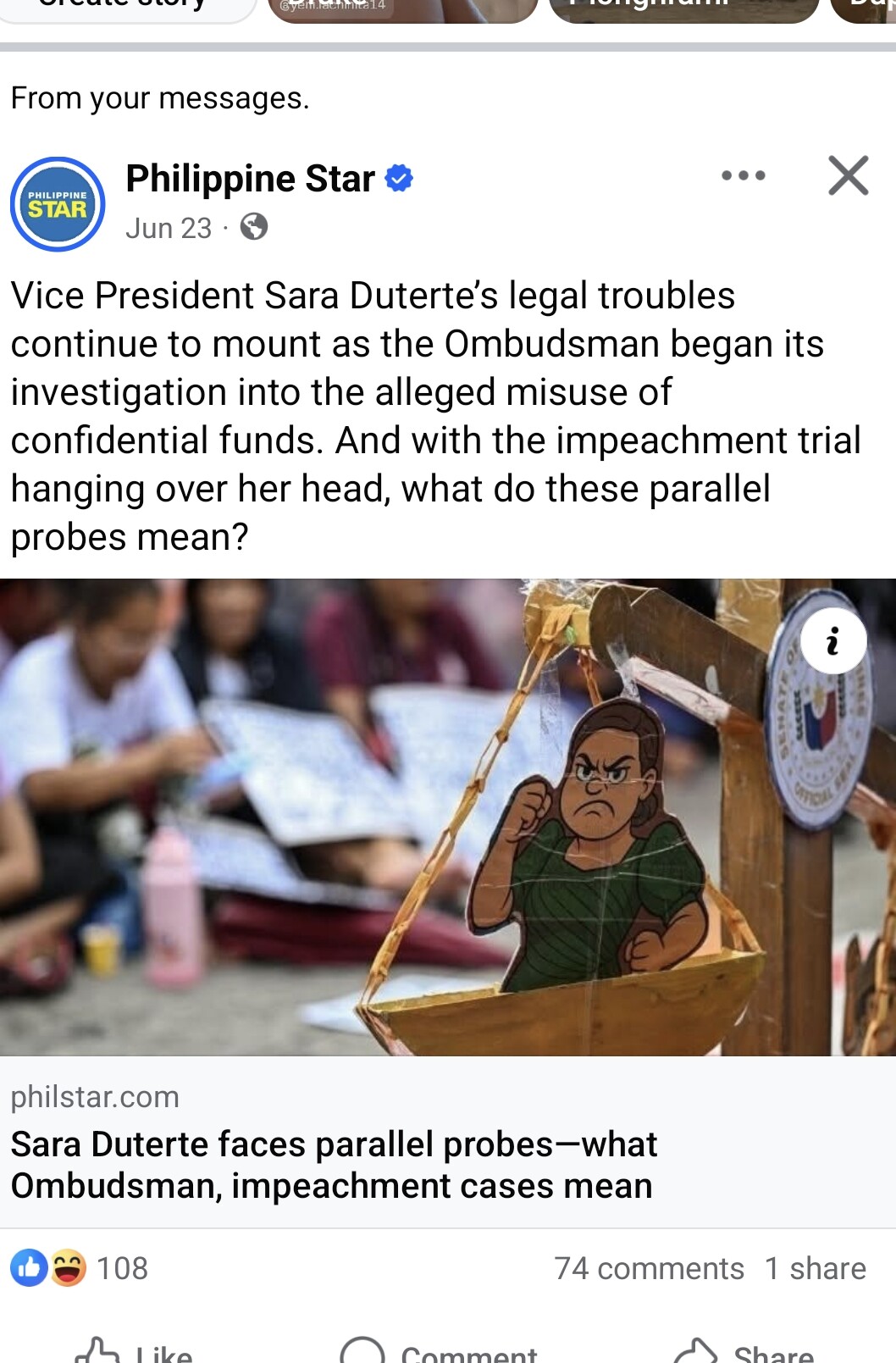Tap the post caption text
The image size is (896, 1363).
tap(436, 416)
